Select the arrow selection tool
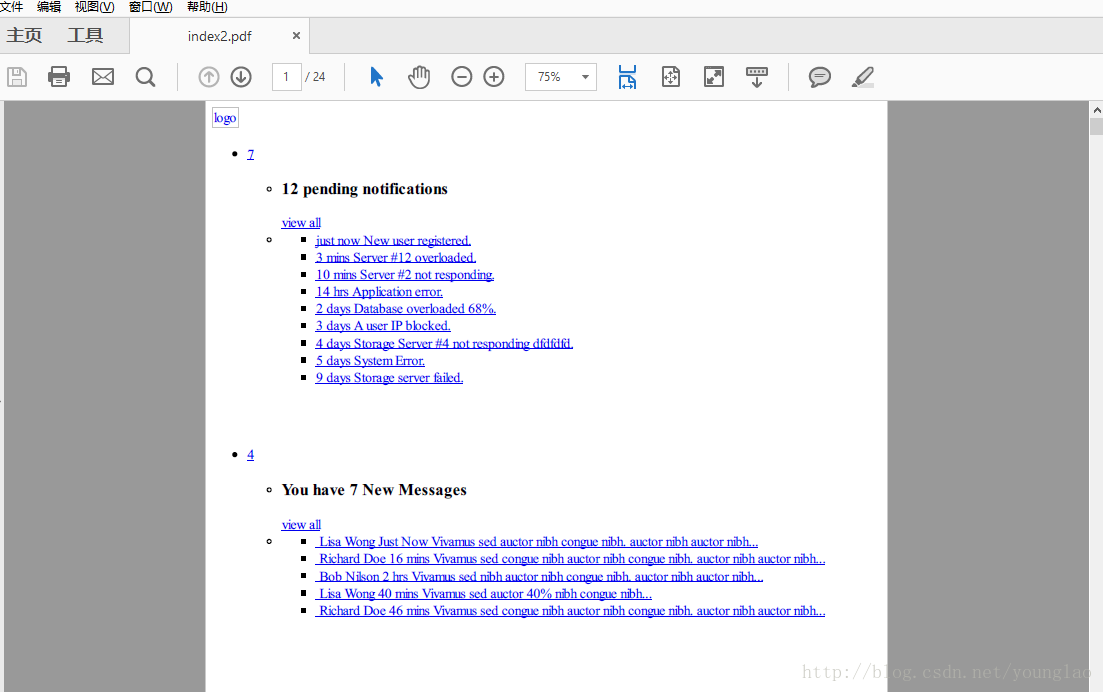This screenshot has width=1103, height=692. pyautogui.click(x=376, y=77)
